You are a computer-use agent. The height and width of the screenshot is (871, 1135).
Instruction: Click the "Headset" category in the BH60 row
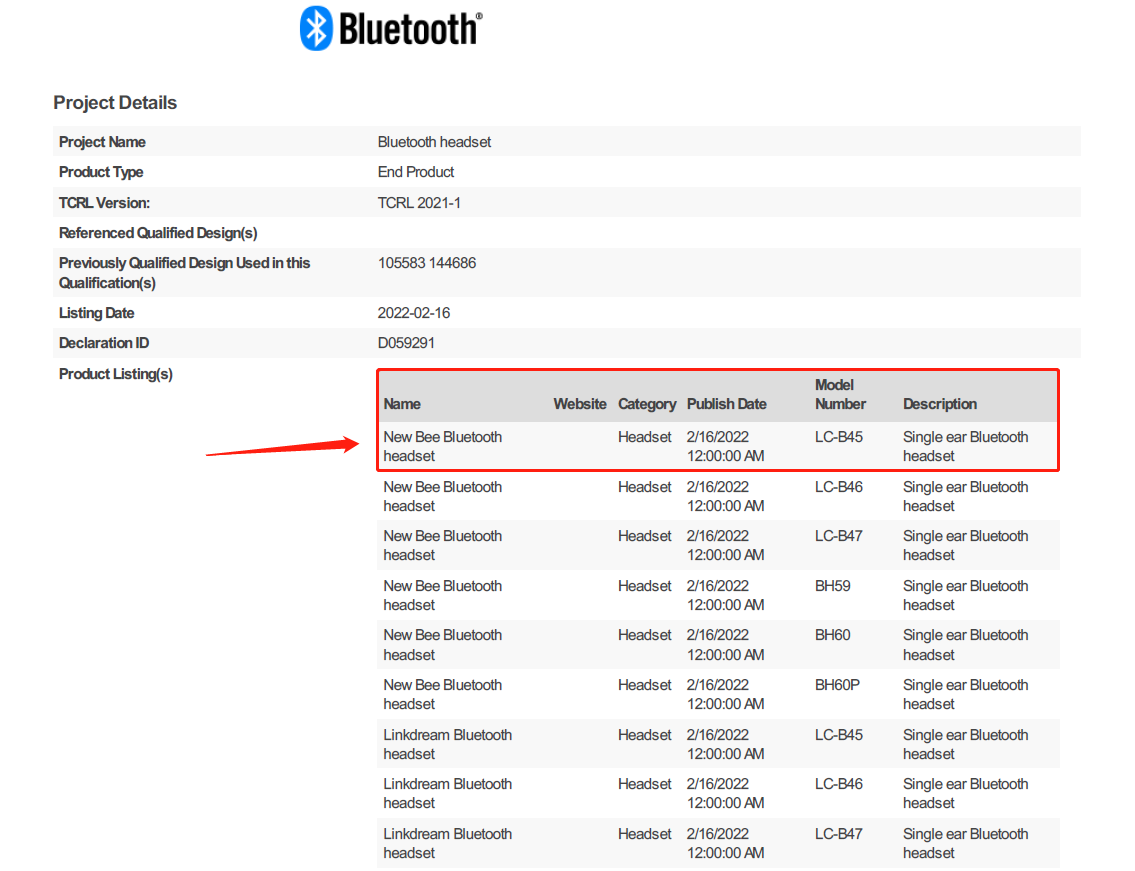pyautogui.click(x=644, y=636)
